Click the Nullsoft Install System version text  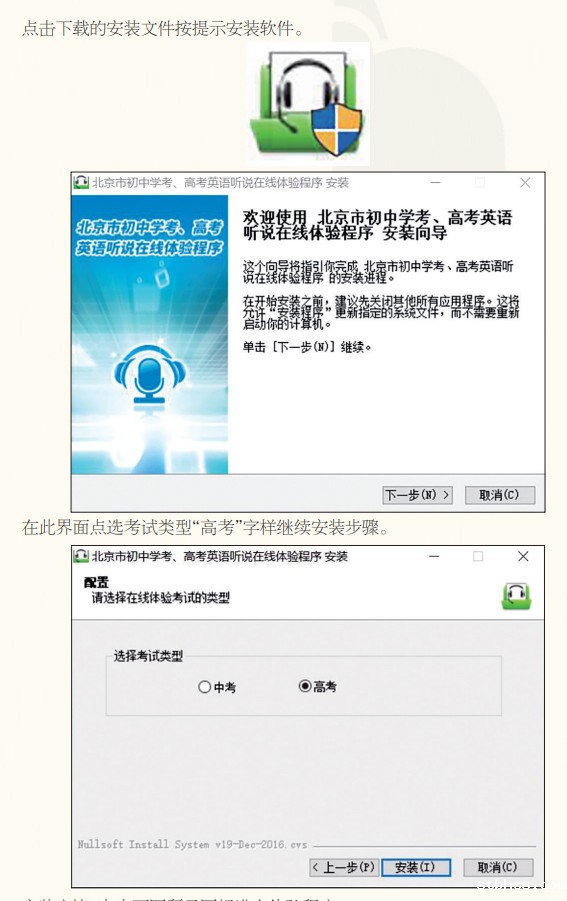coord(192,844)
